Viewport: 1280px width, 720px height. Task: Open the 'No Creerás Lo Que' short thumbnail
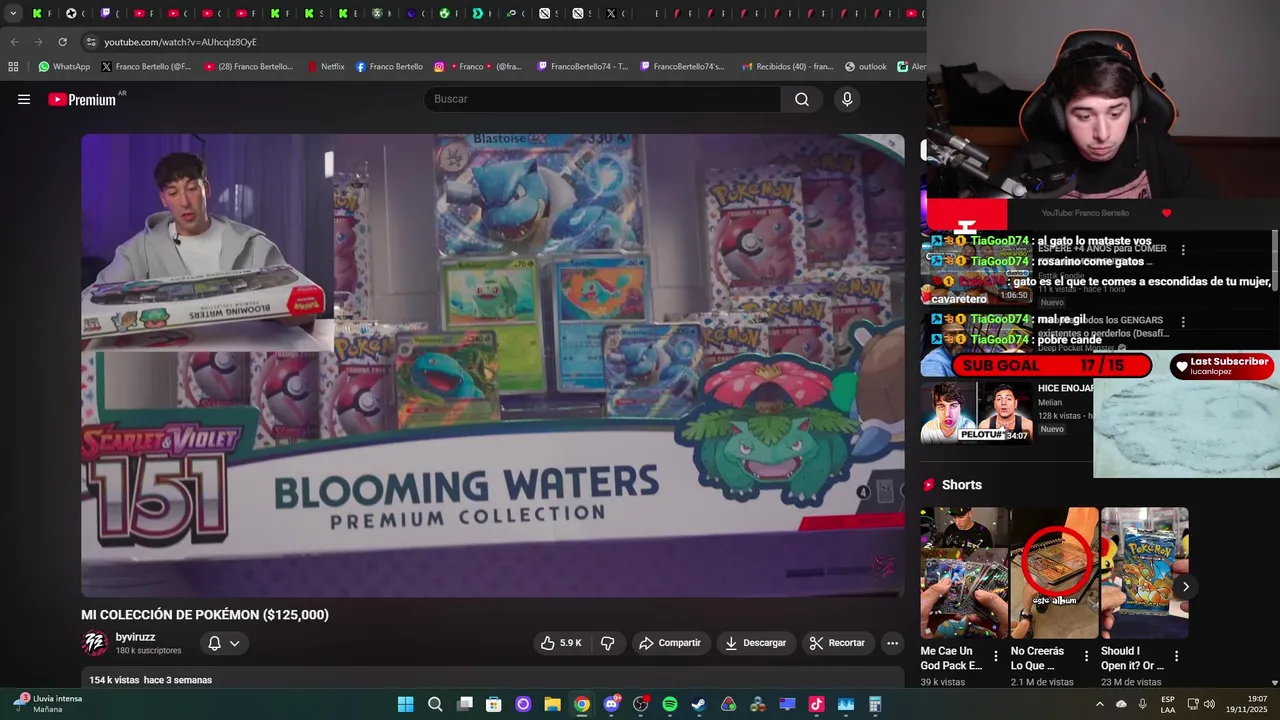pos(1055,573)
